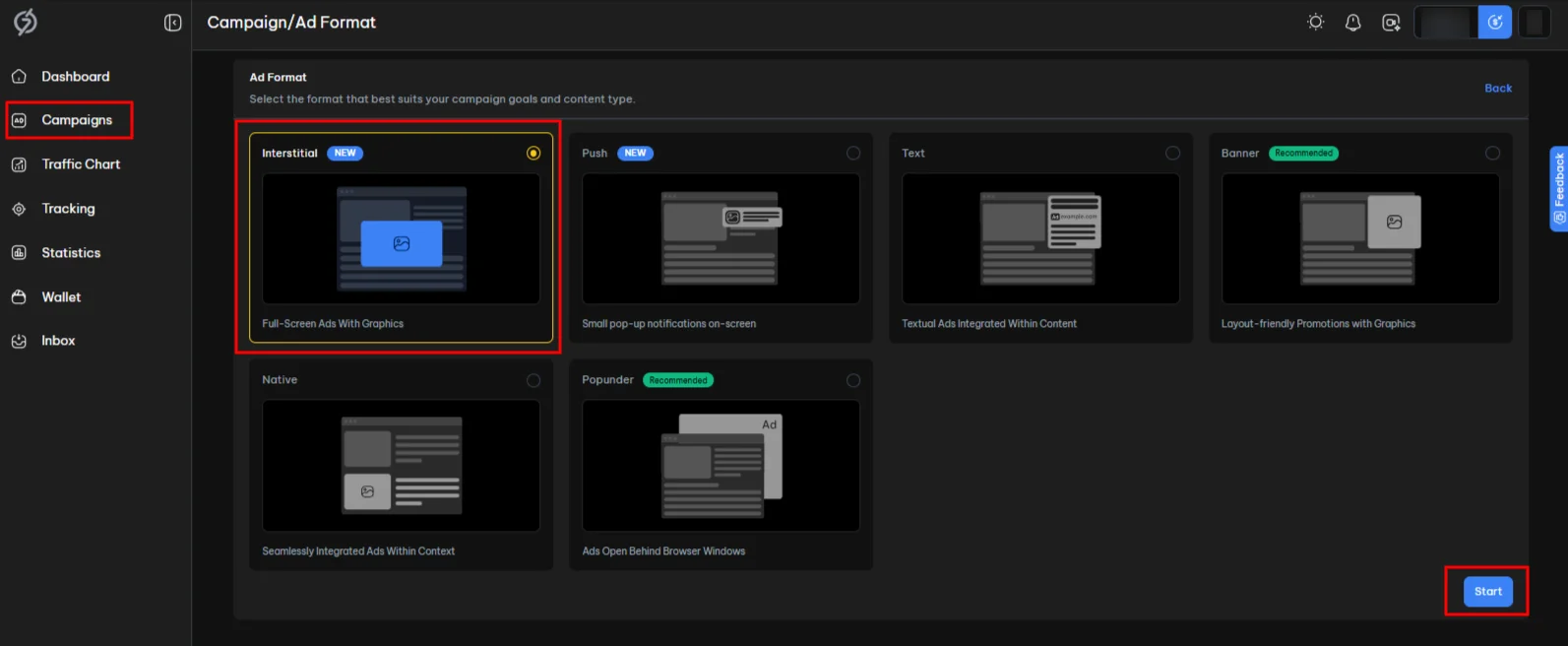
Task: Choose the Popunder radio button
Action: (x=853, y=380)
